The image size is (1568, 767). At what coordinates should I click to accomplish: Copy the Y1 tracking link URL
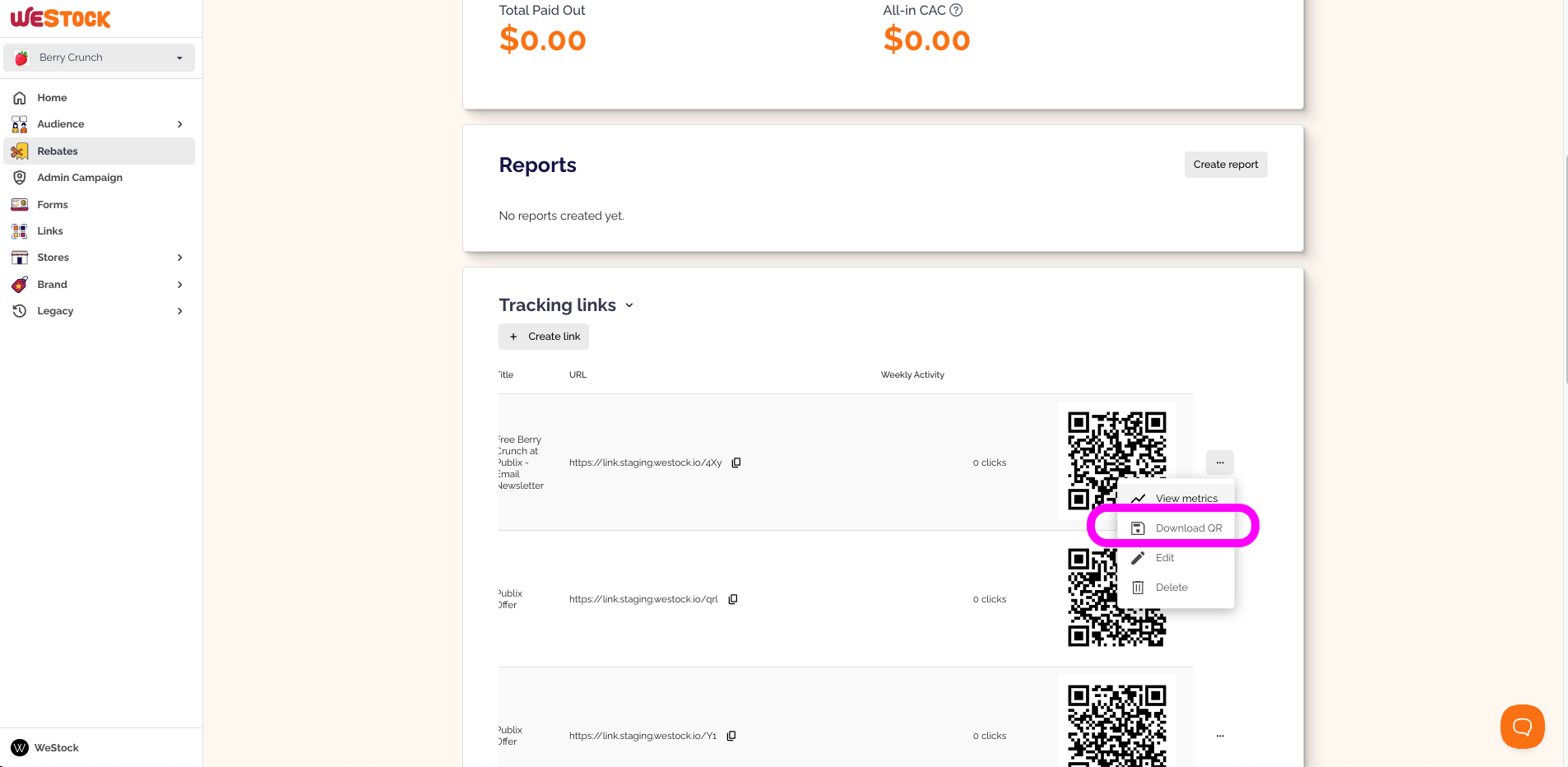731,736
